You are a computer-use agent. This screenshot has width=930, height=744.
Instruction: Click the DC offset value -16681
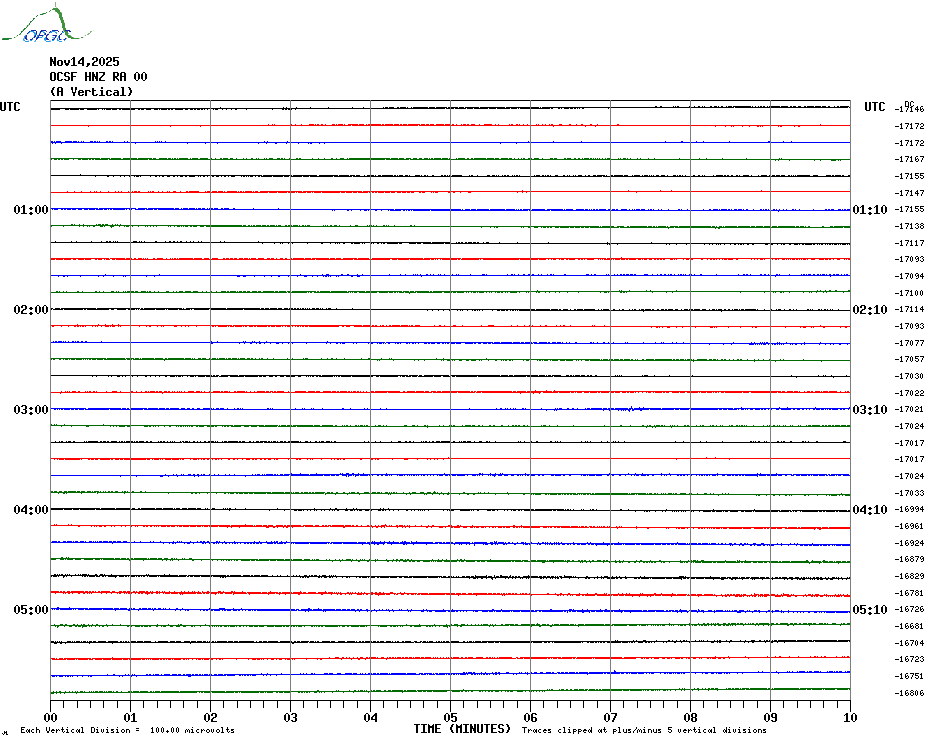(x=909, y=626)
